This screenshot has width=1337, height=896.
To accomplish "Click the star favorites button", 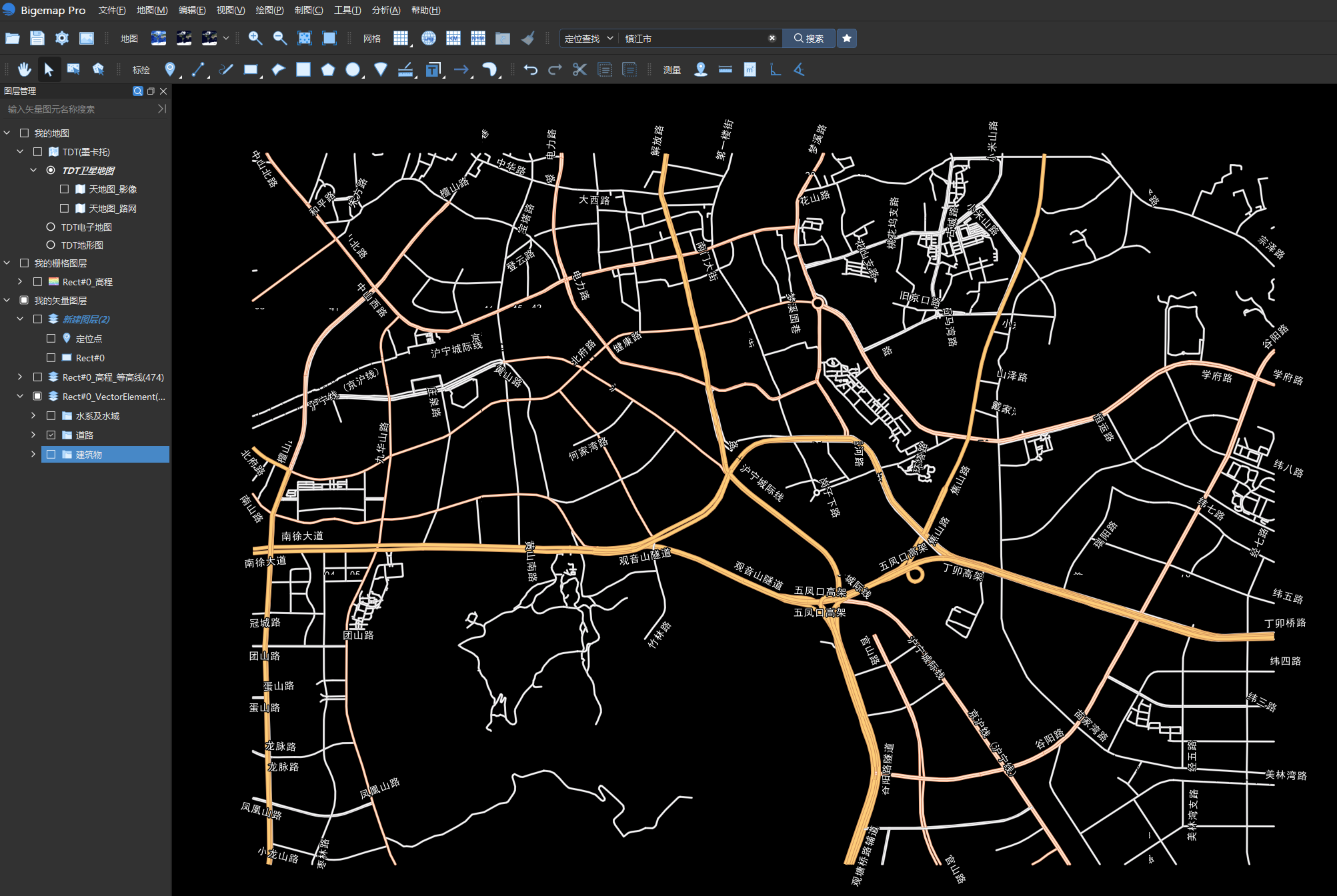I will pos(846,38).
